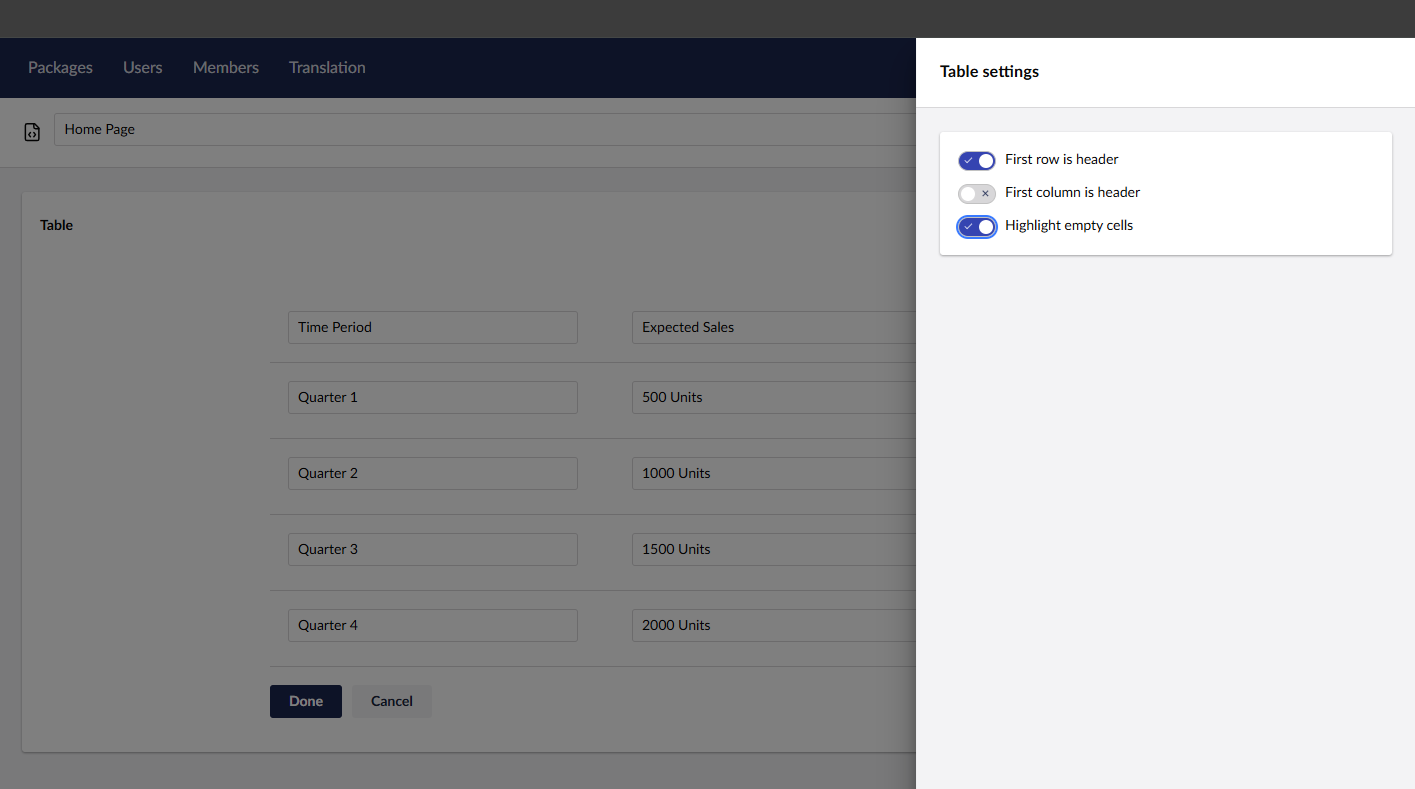Click the document code icon beside Home Page
Viewport: 1415px width, 789px height.
(x=32, y=131)
